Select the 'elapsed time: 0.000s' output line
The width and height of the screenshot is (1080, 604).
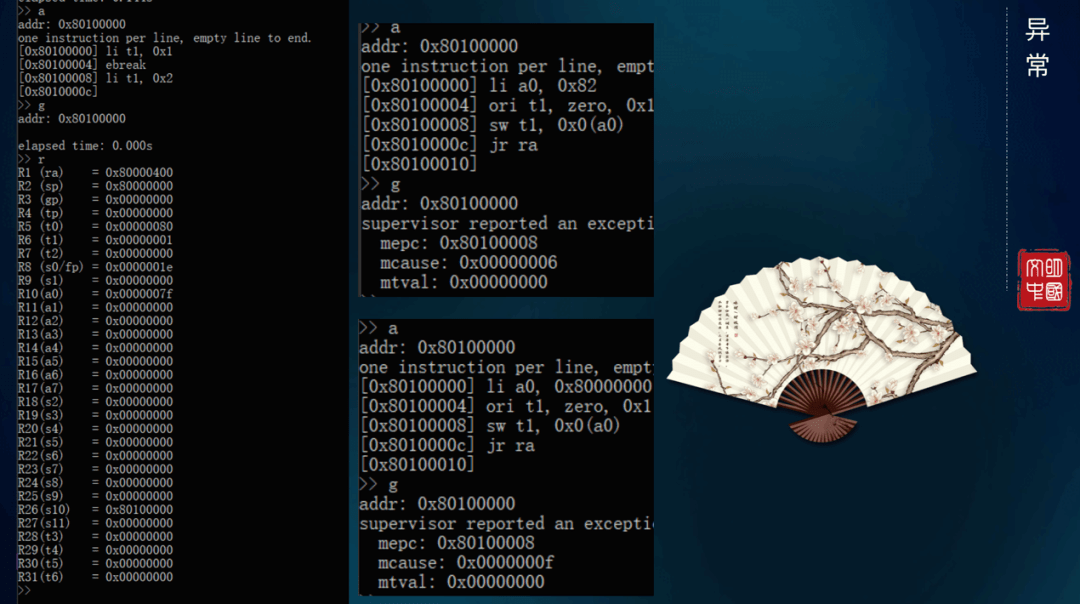tap(85, 146)
